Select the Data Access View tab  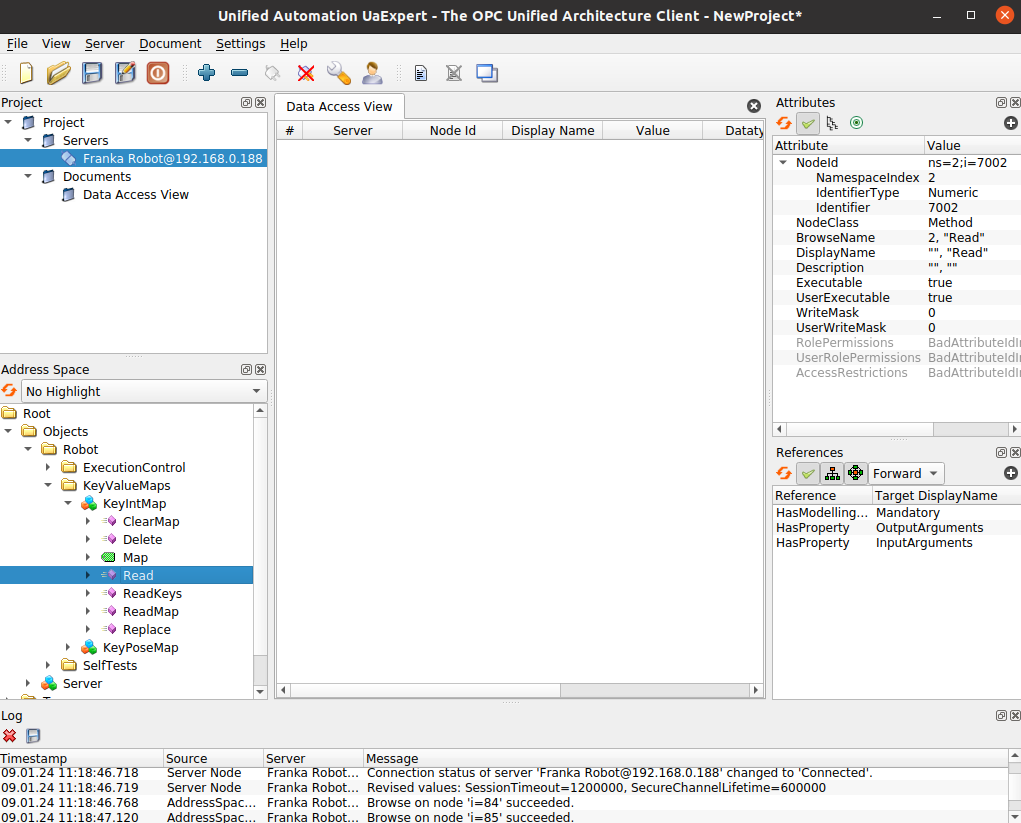click(x=339, y=106)
